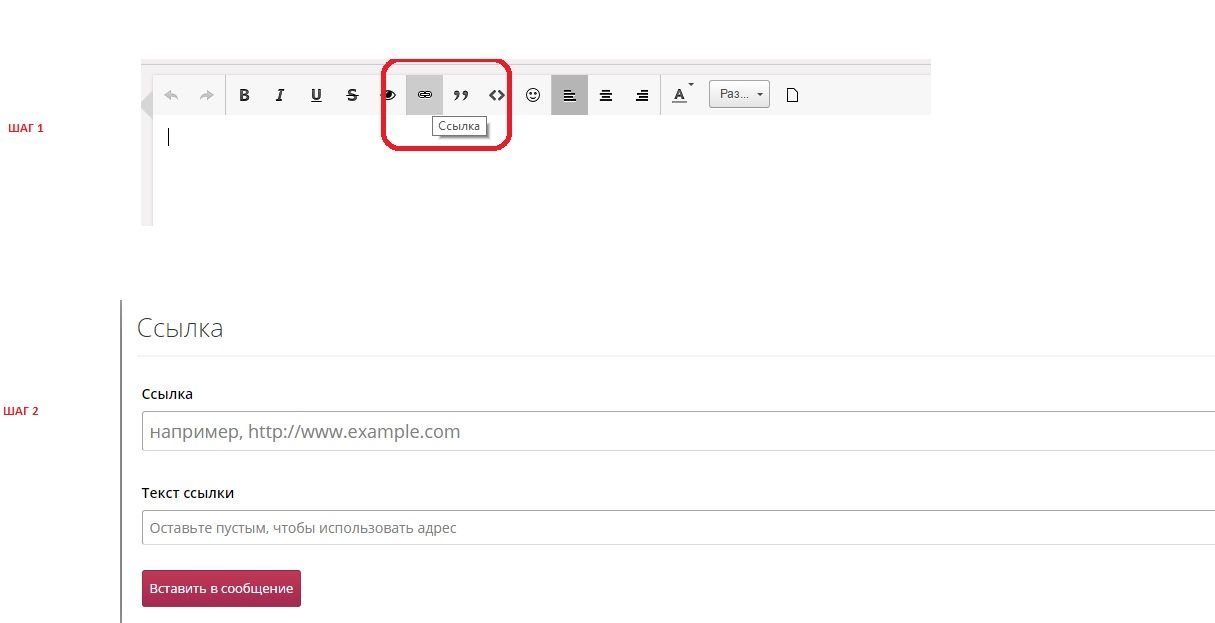Screen dimensions: 1215x623
Task: Click the Undo arrow in editor toolbar
Action: coord(171,95)
